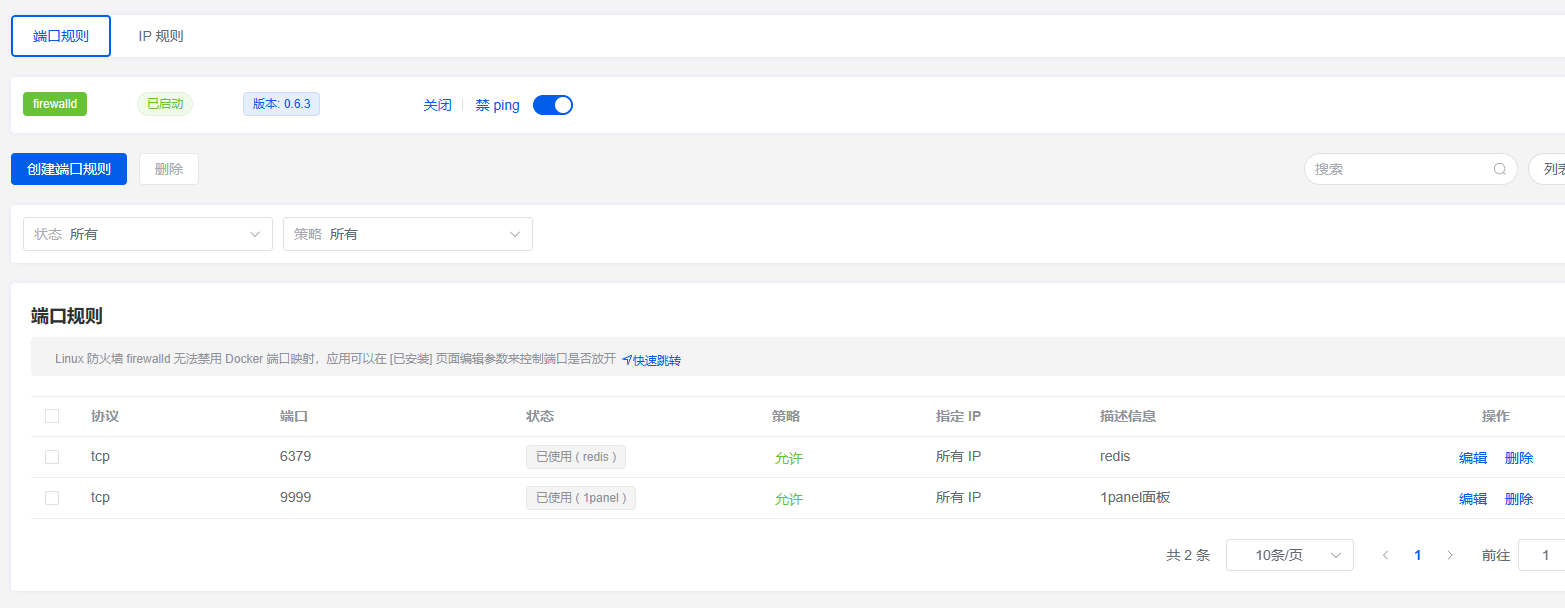Click the 描述信息 column header

click(1128, 416)
